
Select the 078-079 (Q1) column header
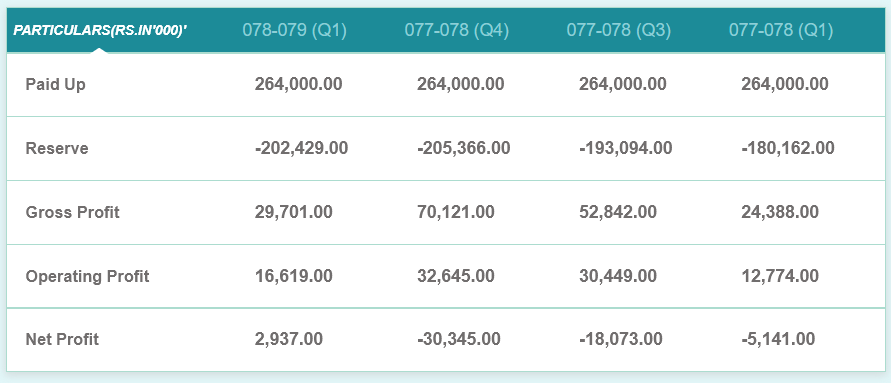tap(294, 30)
